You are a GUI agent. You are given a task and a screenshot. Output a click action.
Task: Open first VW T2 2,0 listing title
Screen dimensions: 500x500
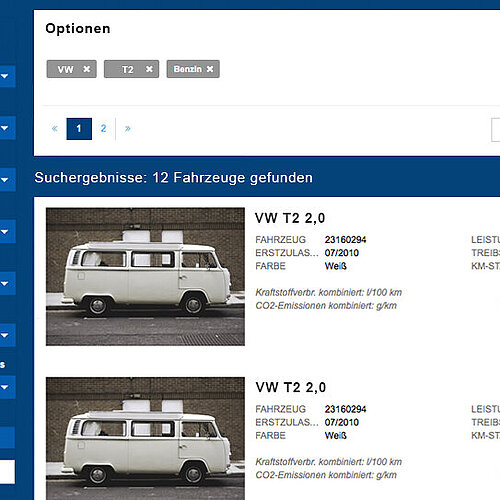290,218
